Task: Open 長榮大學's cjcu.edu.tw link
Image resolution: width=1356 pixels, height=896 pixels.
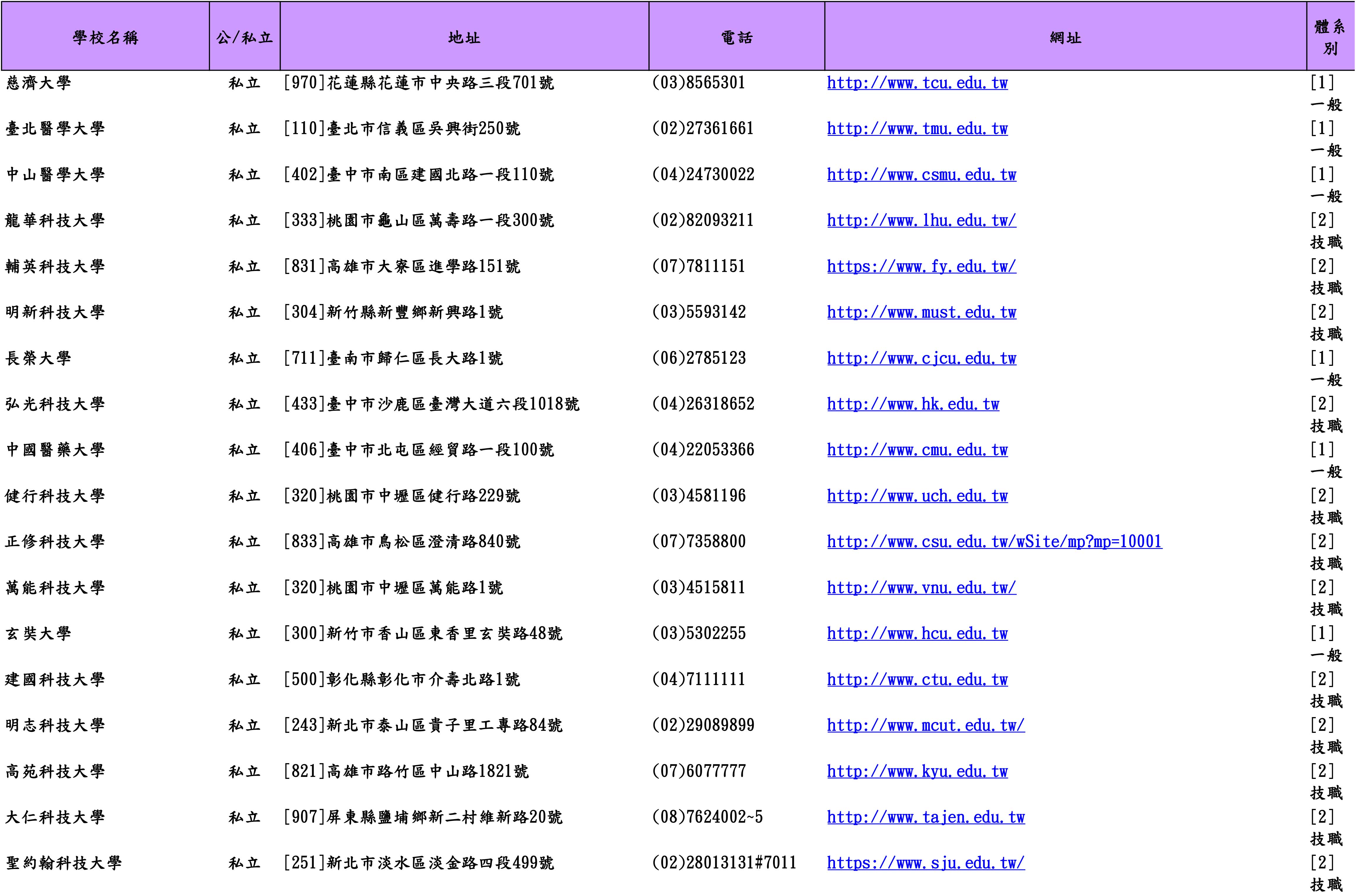Action: [x=921, y=359]
